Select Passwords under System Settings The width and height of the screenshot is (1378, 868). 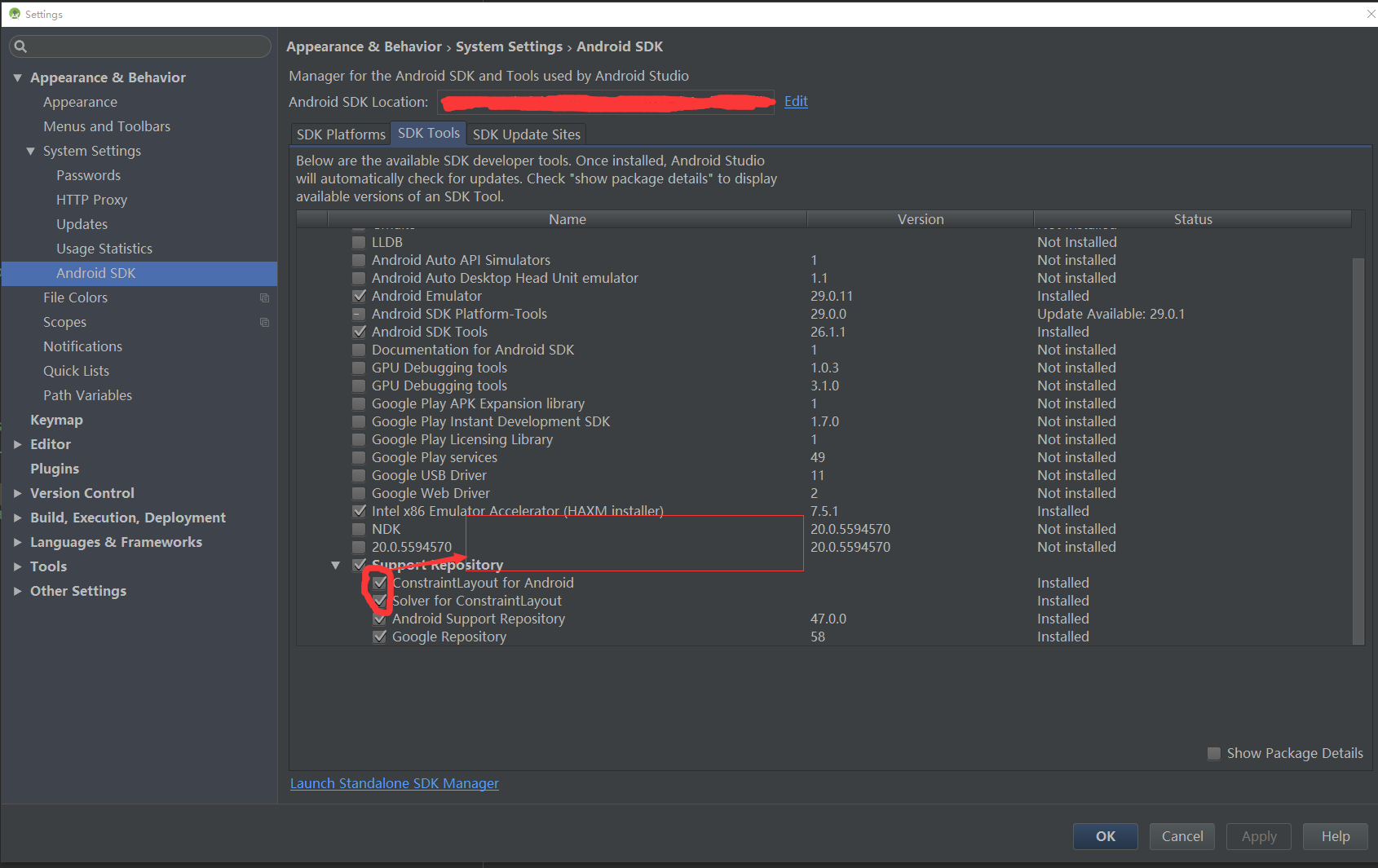coord(88,175)
